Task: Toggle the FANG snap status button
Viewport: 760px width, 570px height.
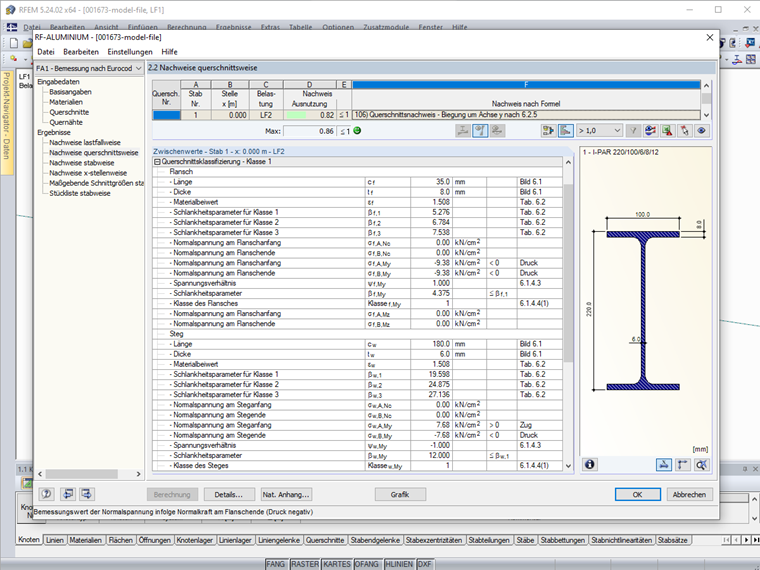Action: pos(277,564)
